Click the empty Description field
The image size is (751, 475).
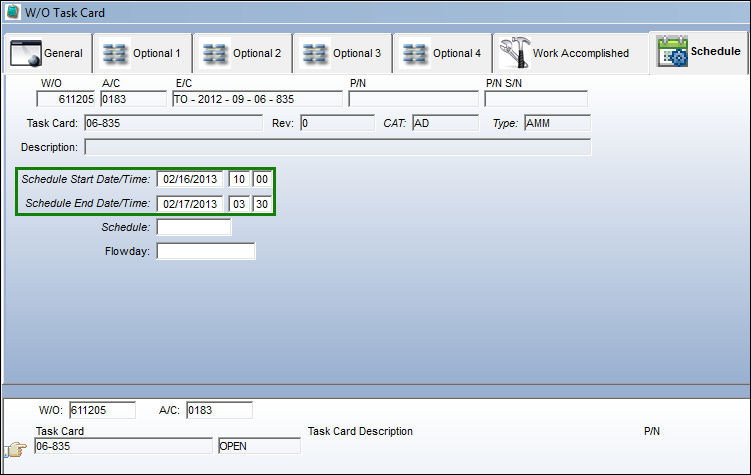pyautogui.click(x=338, y=147)
